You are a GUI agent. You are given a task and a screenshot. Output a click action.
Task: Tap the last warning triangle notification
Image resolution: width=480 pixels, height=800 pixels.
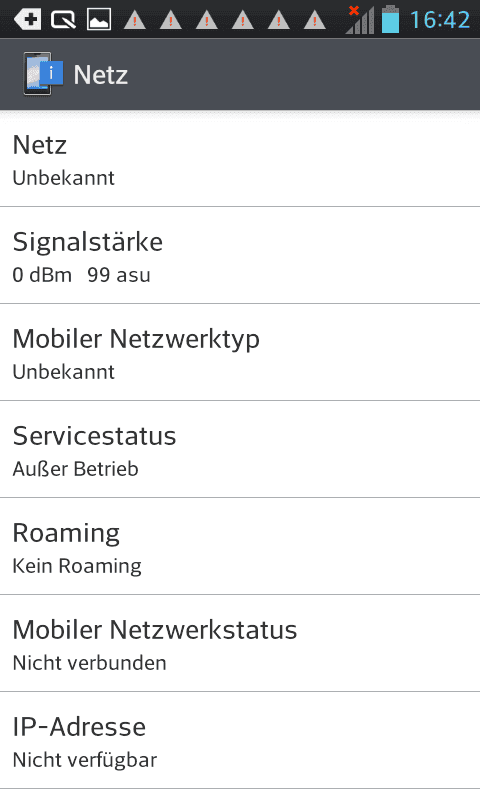pos(315,20)
